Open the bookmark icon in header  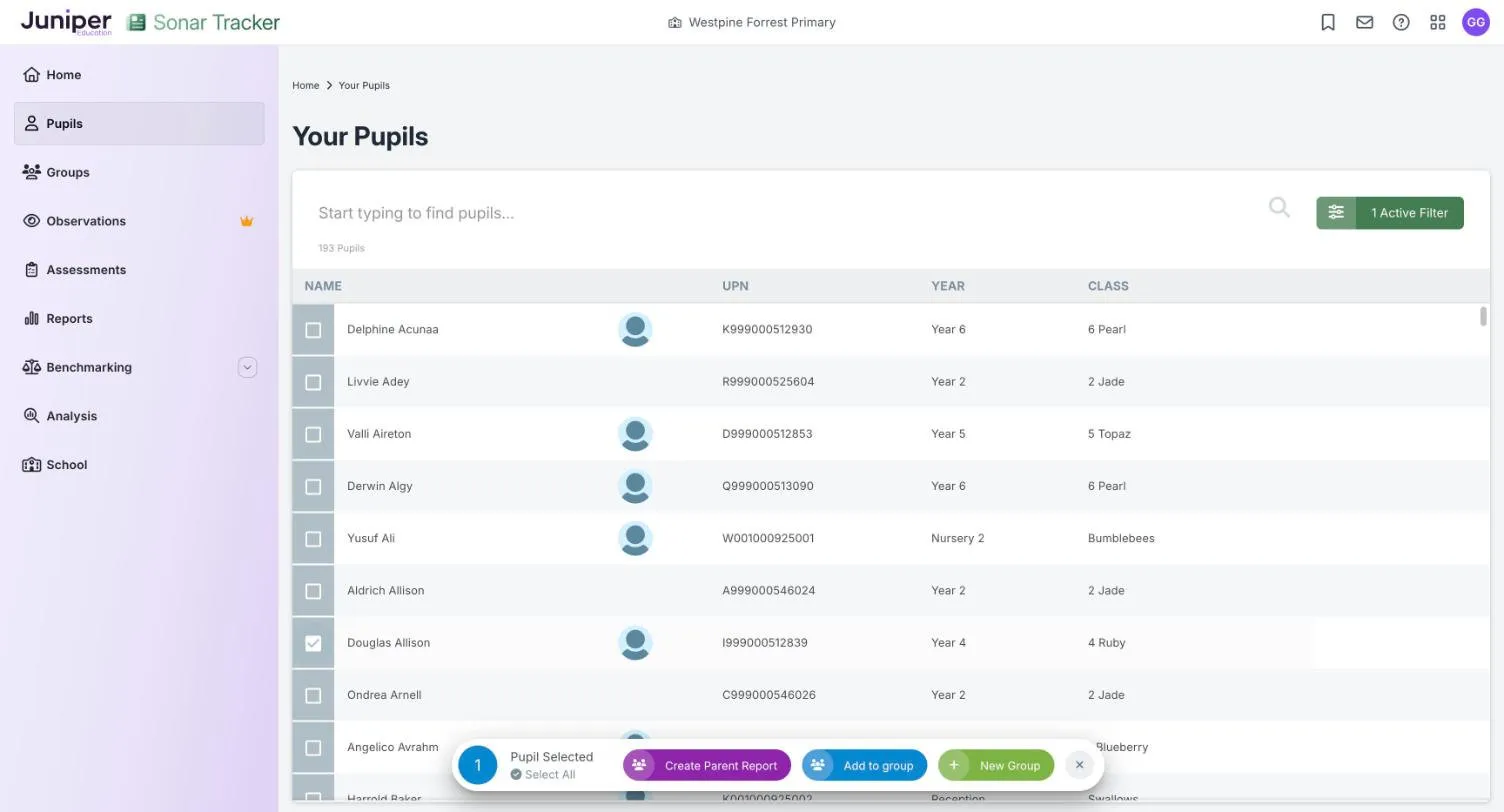click(1328, 22)
